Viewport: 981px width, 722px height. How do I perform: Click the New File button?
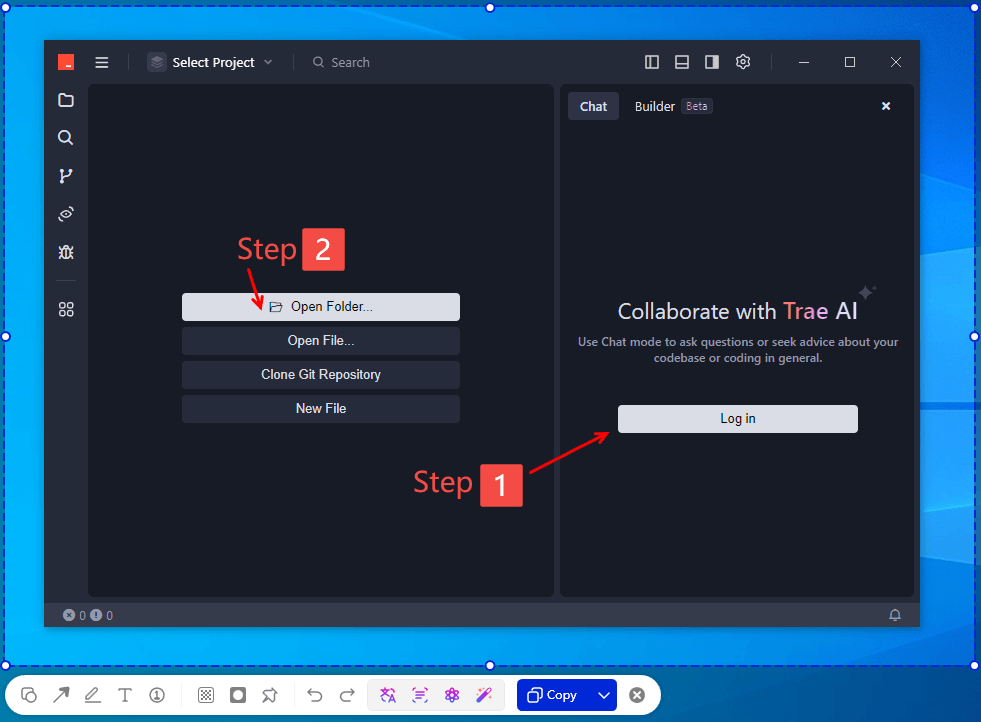[321, 408]
